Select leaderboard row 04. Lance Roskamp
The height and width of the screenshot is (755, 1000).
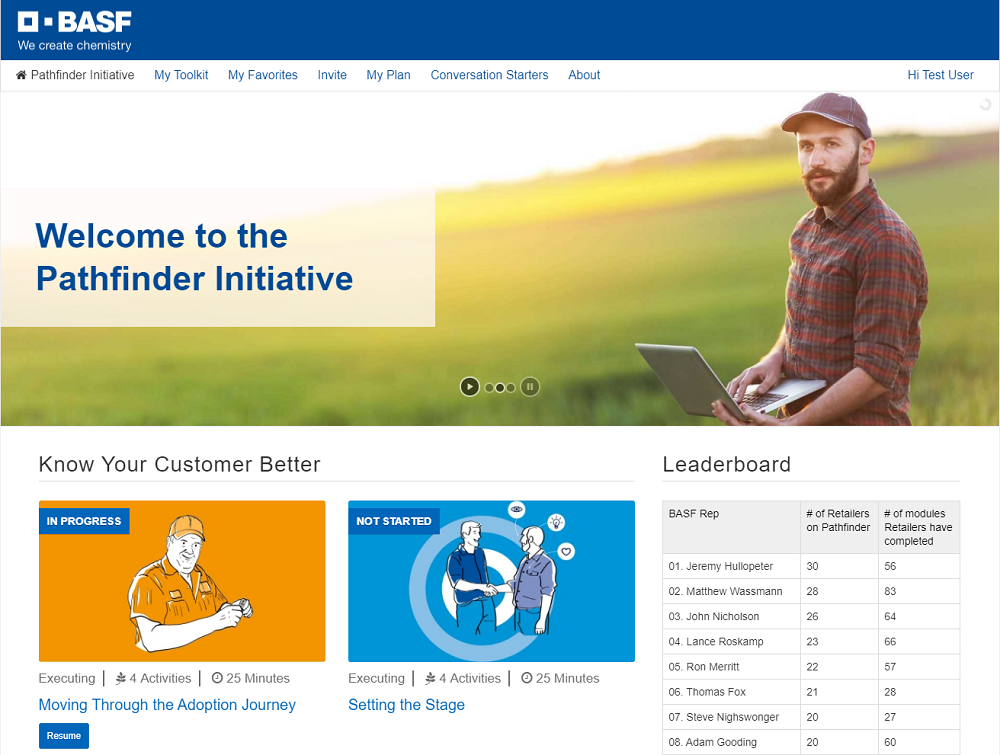pyautogui.click(x=811, y=641)
